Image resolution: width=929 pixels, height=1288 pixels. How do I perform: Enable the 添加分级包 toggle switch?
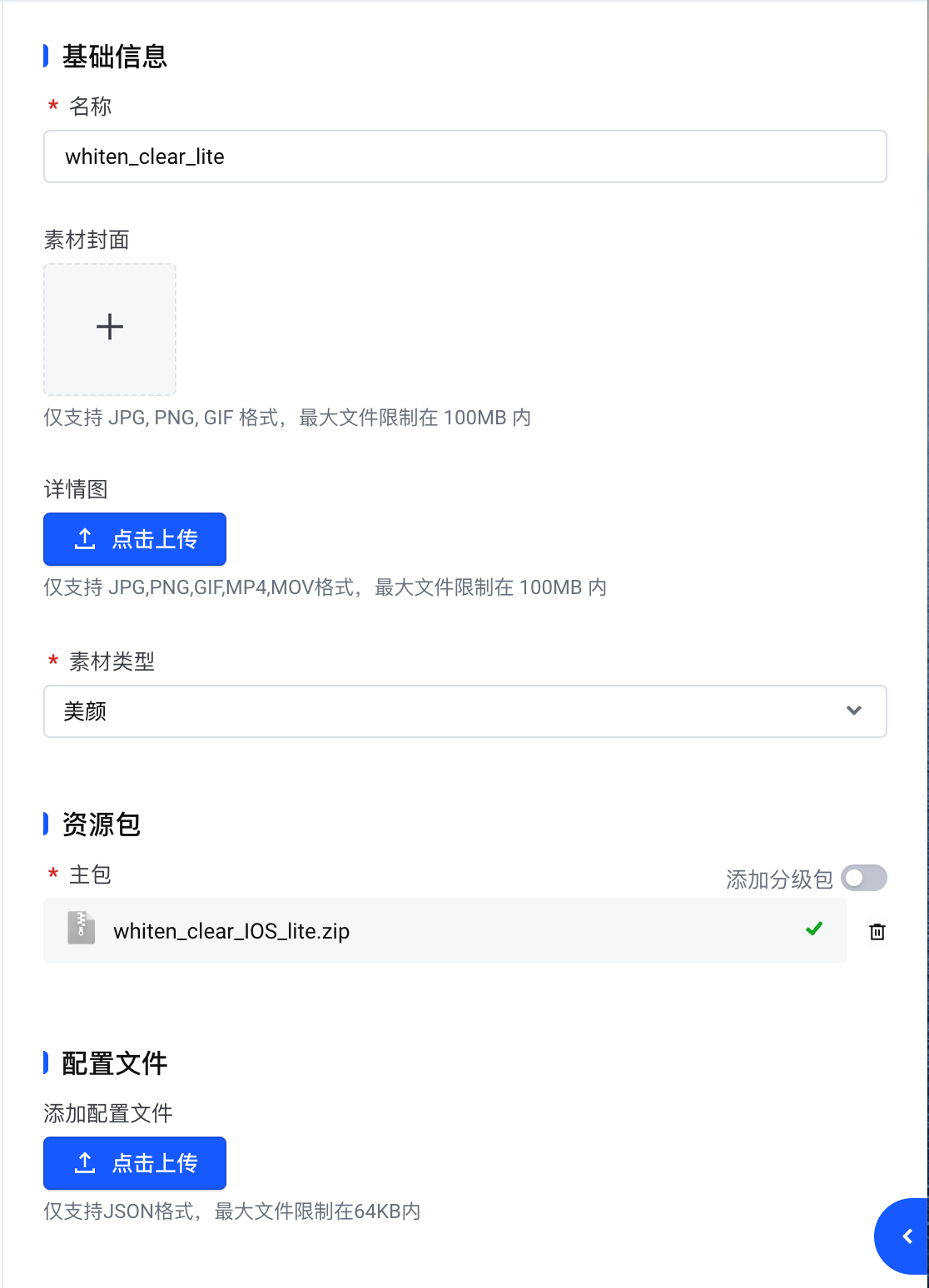tap(863, 879)
